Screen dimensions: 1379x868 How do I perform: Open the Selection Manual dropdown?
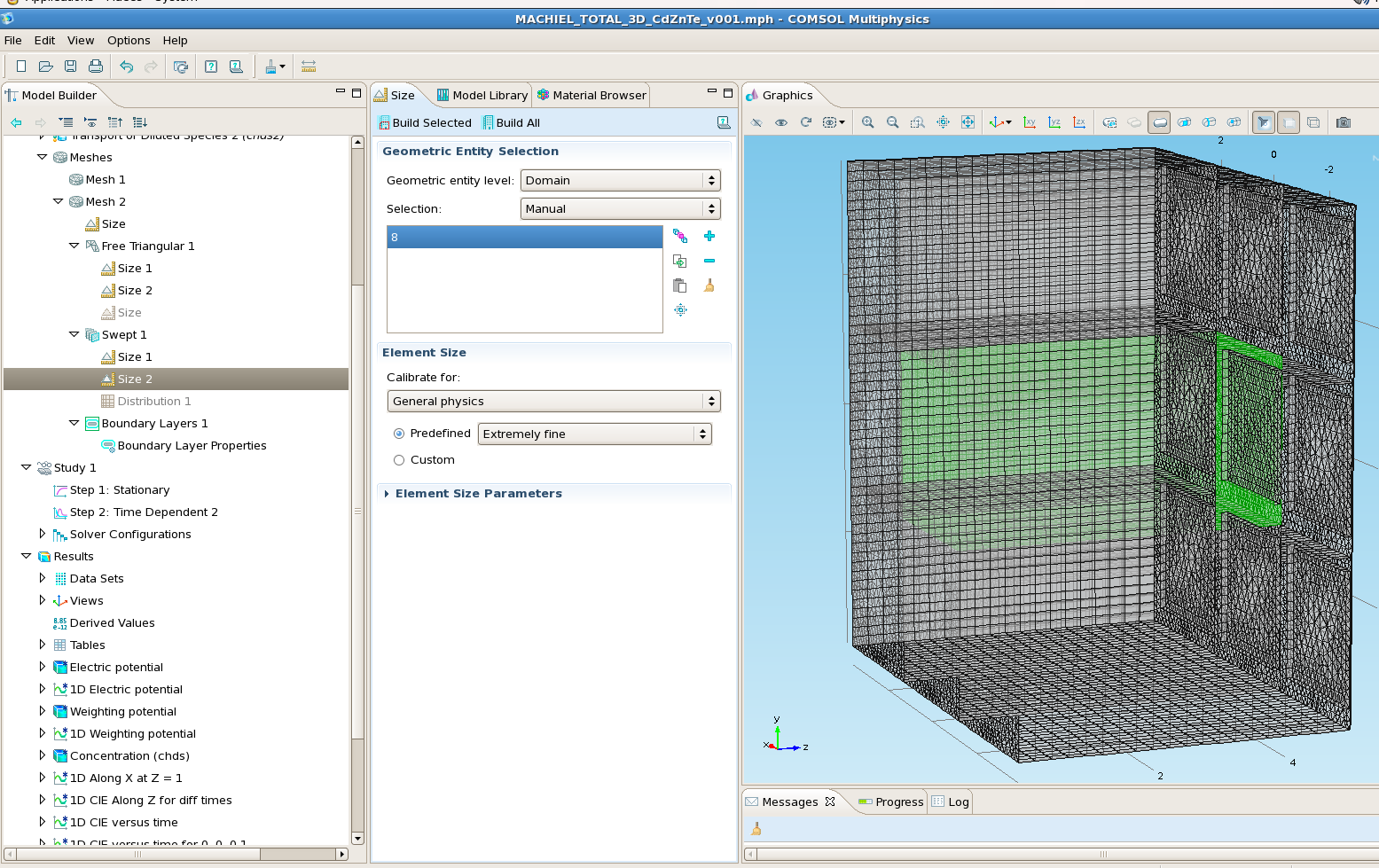[x=620, y=209]
